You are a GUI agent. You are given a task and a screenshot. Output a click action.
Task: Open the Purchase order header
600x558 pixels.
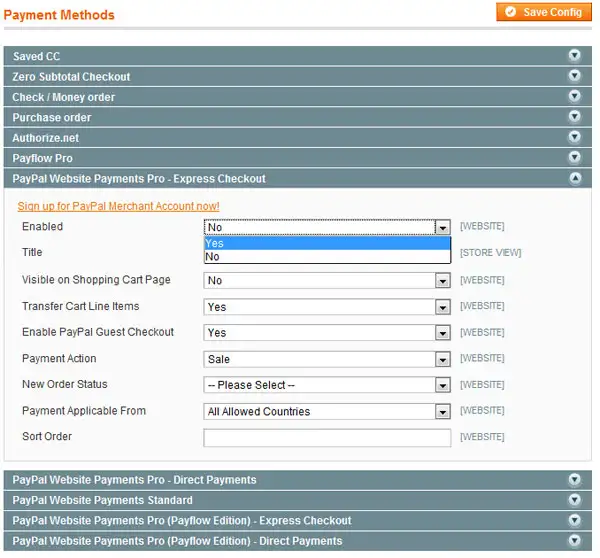pyautogui.click(x=298, y=117)
